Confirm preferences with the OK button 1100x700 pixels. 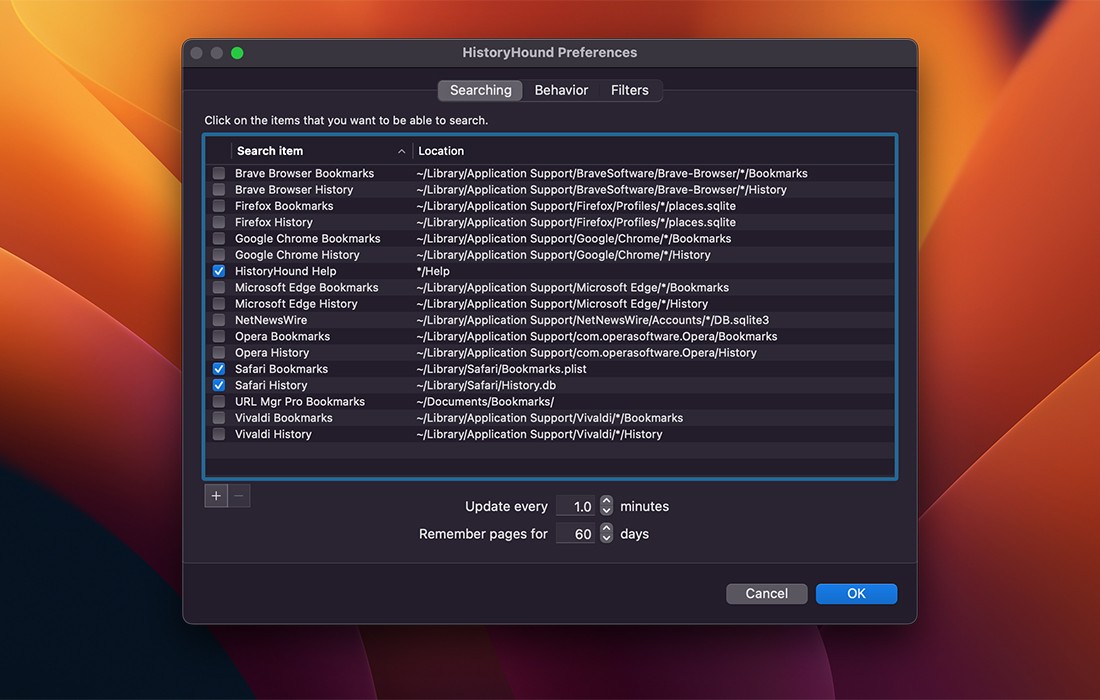856,593
